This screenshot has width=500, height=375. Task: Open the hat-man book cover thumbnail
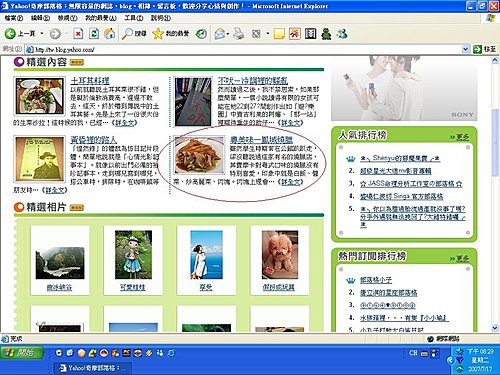(39, 159)
